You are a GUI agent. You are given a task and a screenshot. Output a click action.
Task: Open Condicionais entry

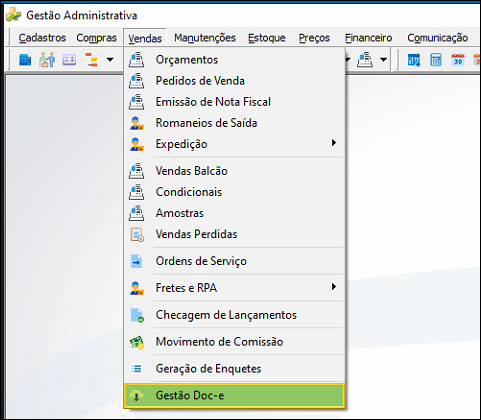(x=234, y=192)
